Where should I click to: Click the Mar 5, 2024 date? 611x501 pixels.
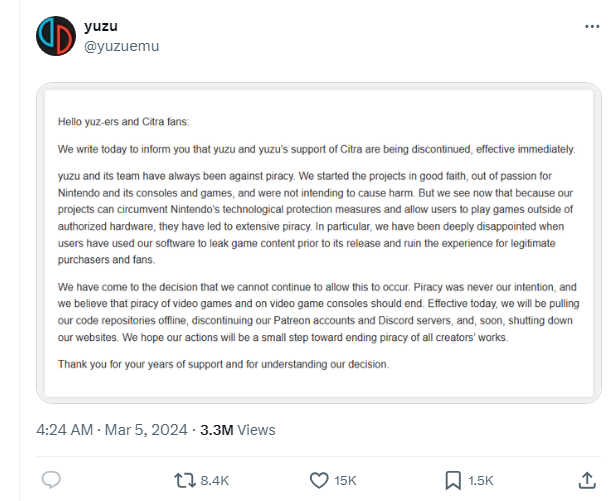146,430
